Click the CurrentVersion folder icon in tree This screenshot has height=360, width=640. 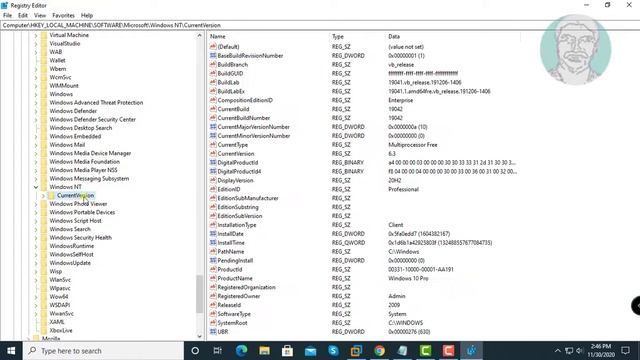pyautogui.click(x=51, y=196)
